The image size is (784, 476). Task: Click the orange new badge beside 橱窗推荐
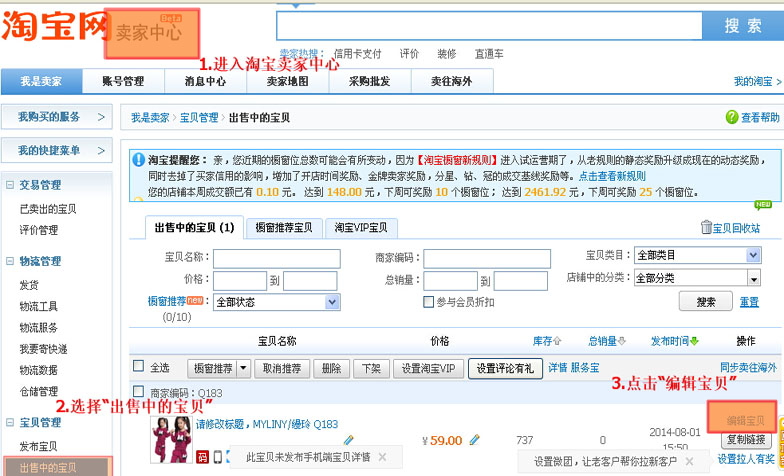coord(194,300)
